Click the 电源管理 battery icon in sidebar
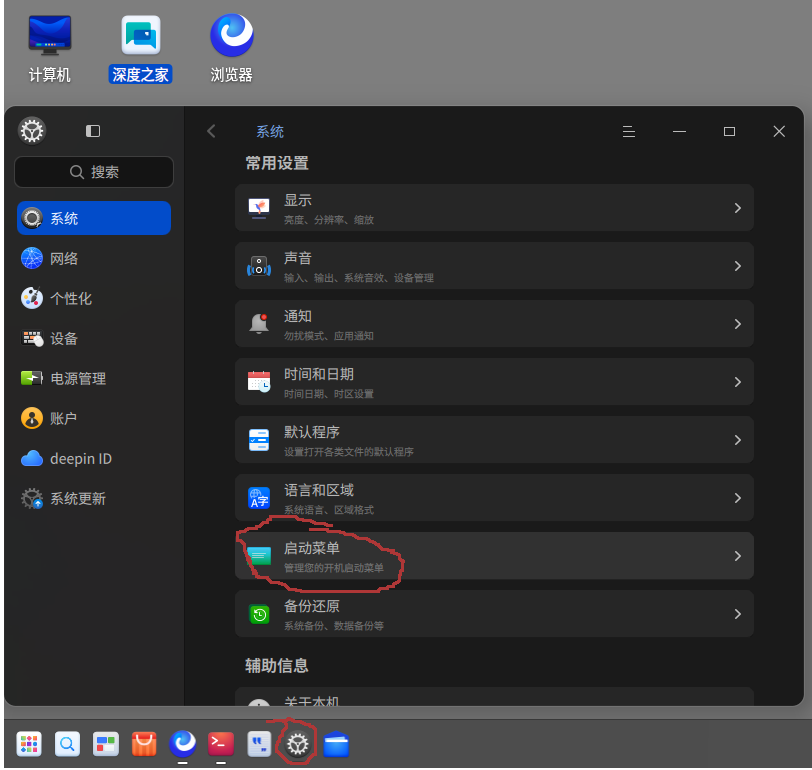This screenshot has width=812, height=770. pyautogui.click(x=32, y=379)
